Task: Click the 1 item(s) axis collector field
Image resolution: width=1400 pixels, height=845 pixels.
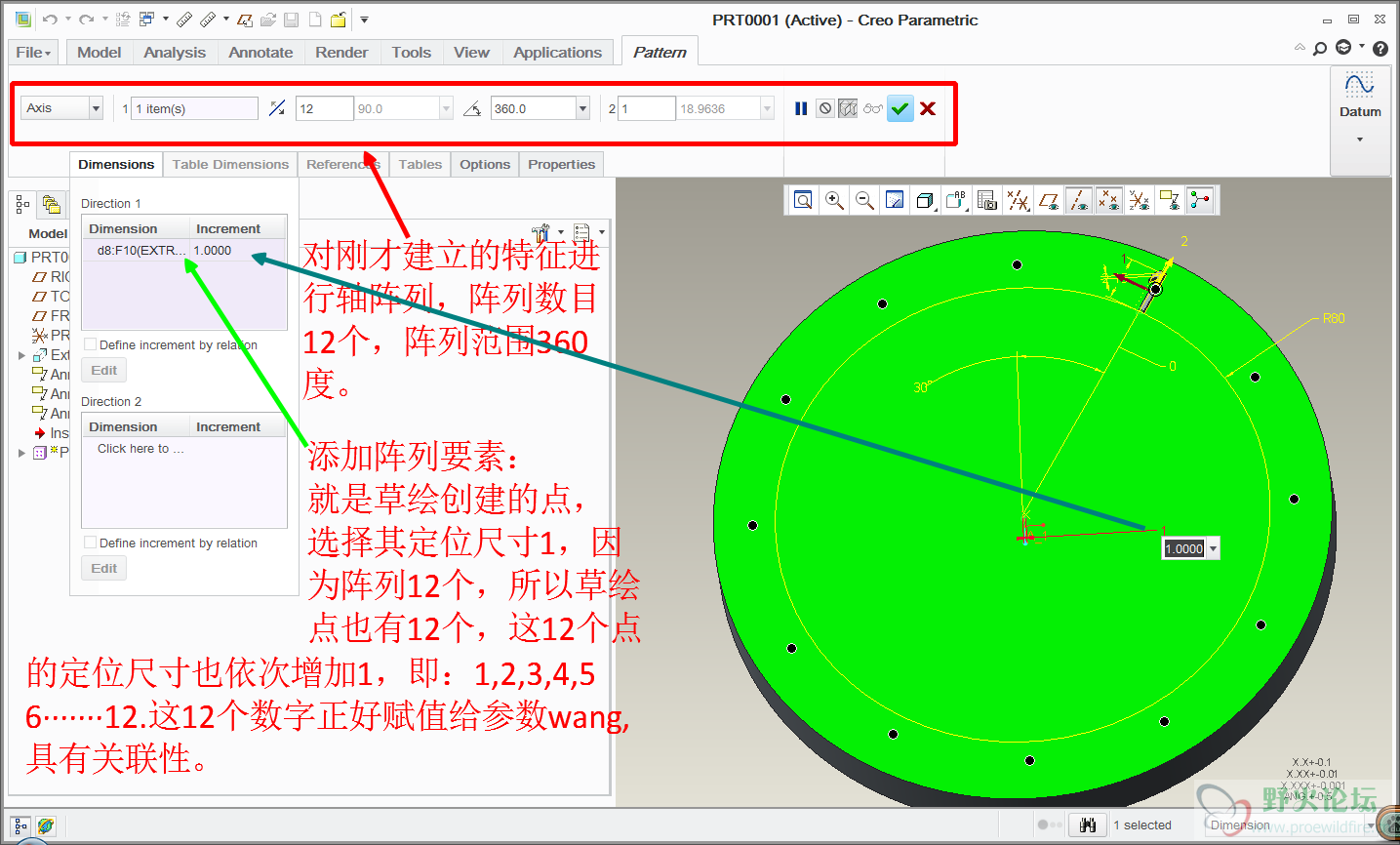Action: point(195,108)
